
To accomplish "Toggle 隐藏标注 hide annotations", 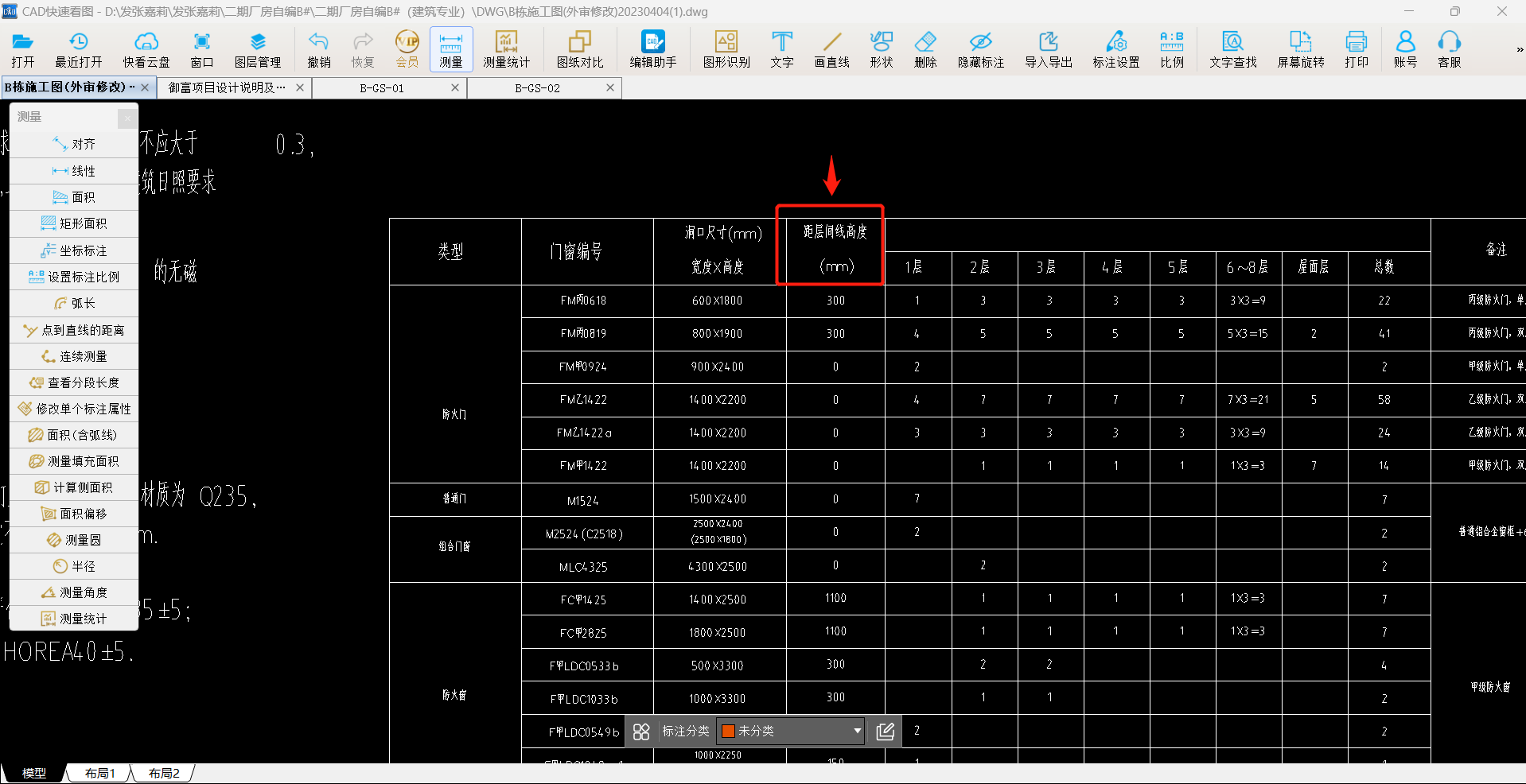I will point(981,49).
